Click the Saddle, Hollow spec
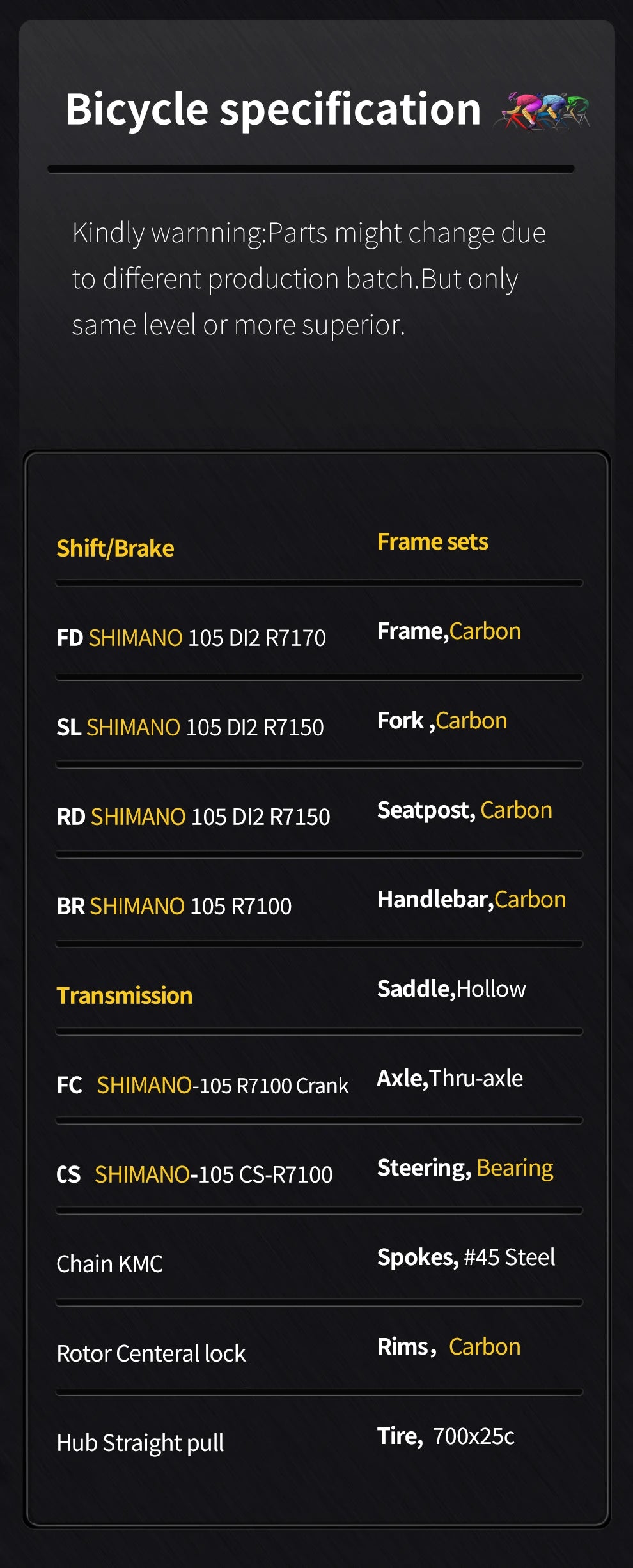633x1568 pixels. coord(451,989)
